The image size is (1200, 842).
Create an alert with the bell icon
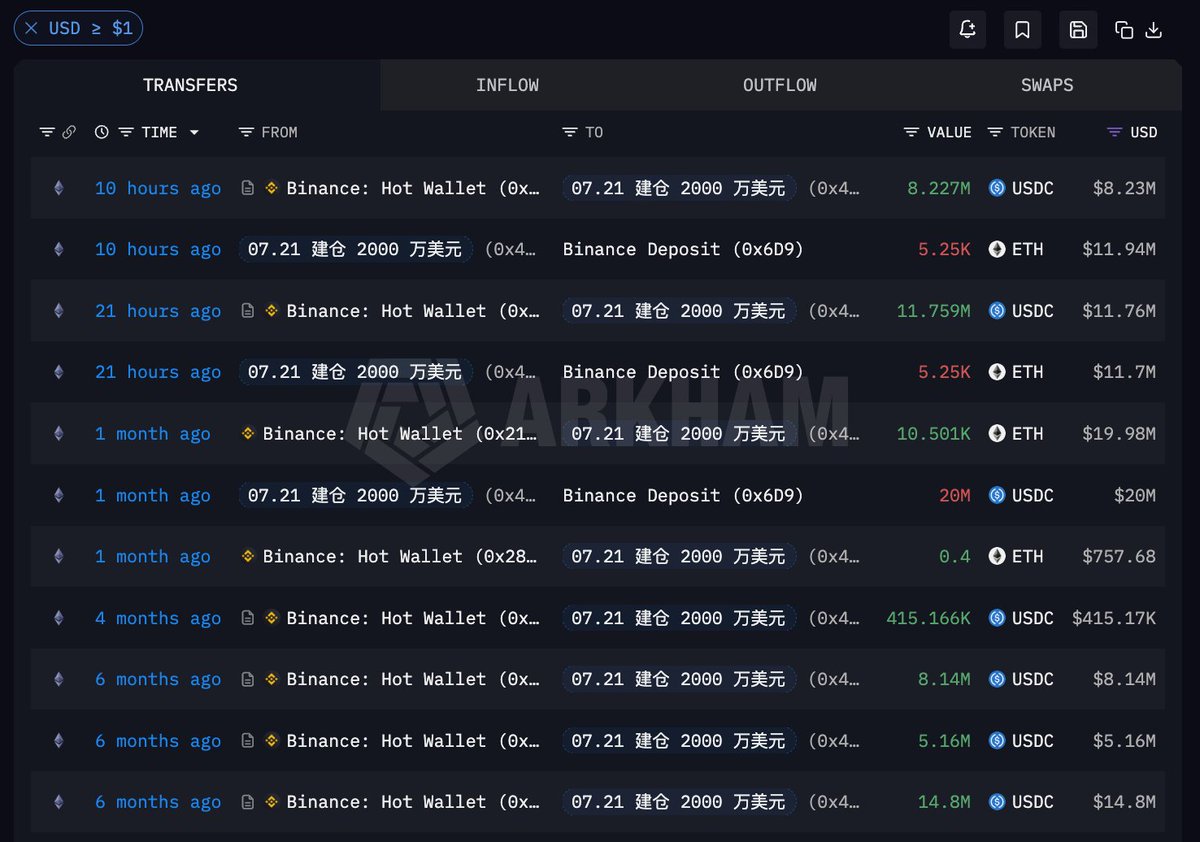967,30
